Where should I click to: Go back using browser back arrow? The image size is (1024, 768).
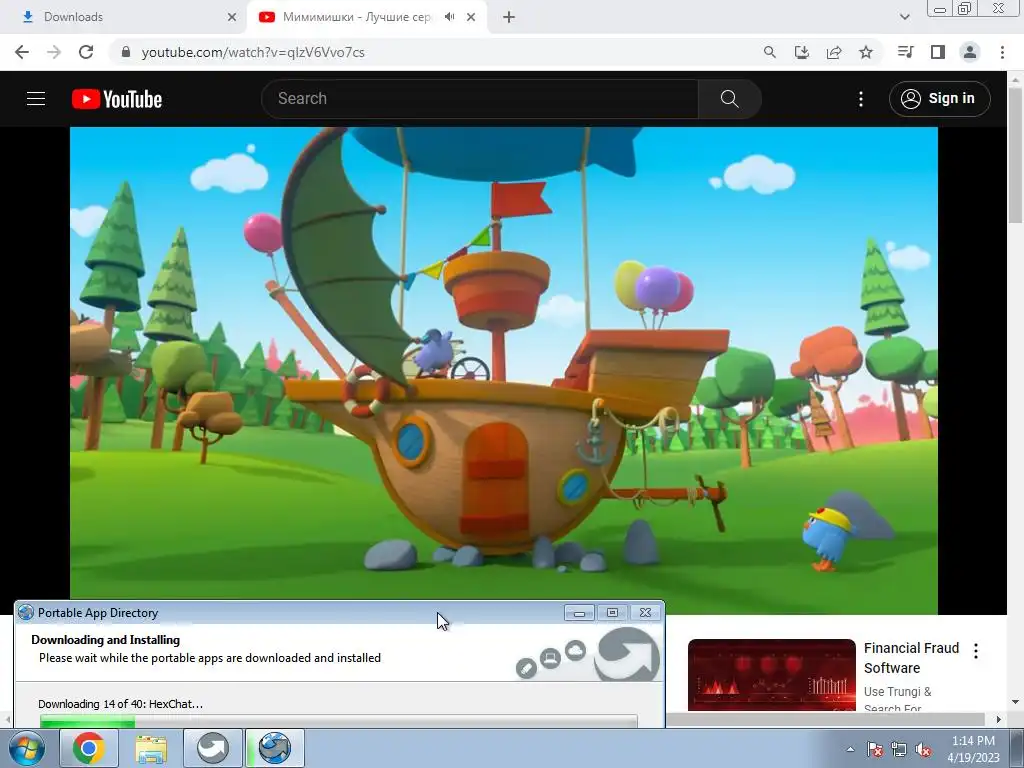click(22, 52)
